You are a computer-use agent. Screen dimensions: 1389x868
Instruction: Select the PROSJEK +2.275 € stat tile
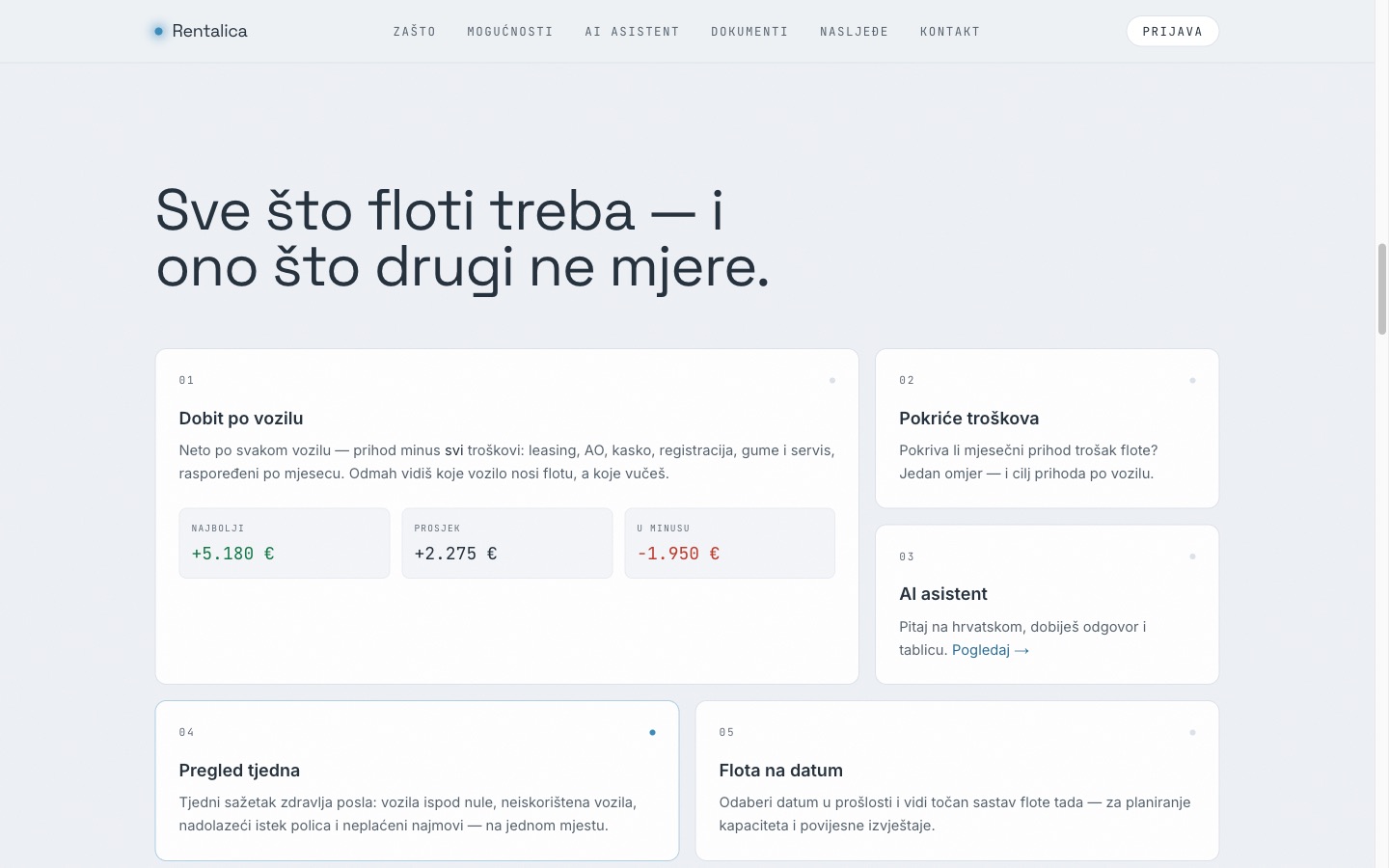pos(507,543)
